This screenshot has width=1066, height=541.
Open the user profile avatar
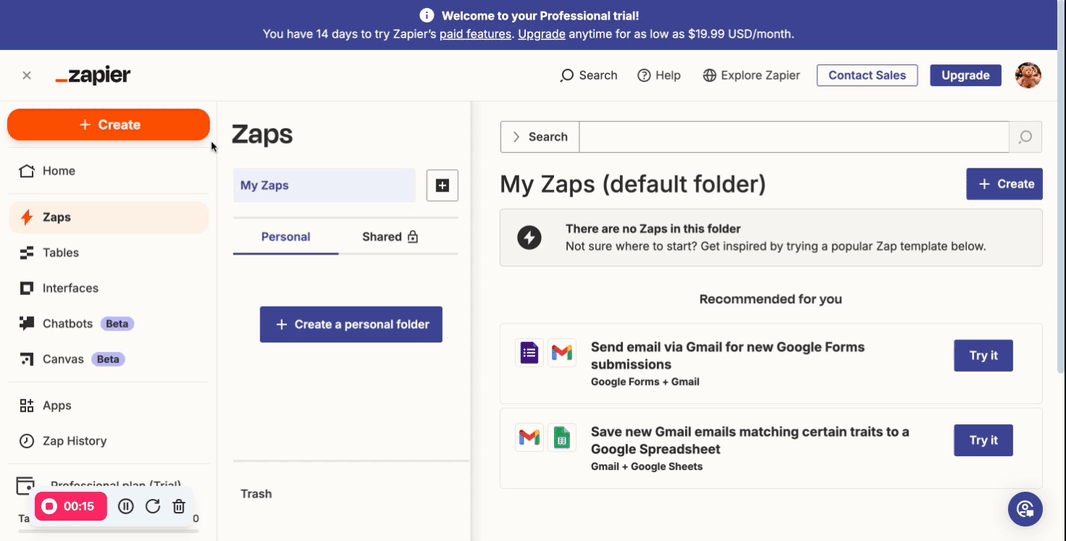[x=1028, y=75]
